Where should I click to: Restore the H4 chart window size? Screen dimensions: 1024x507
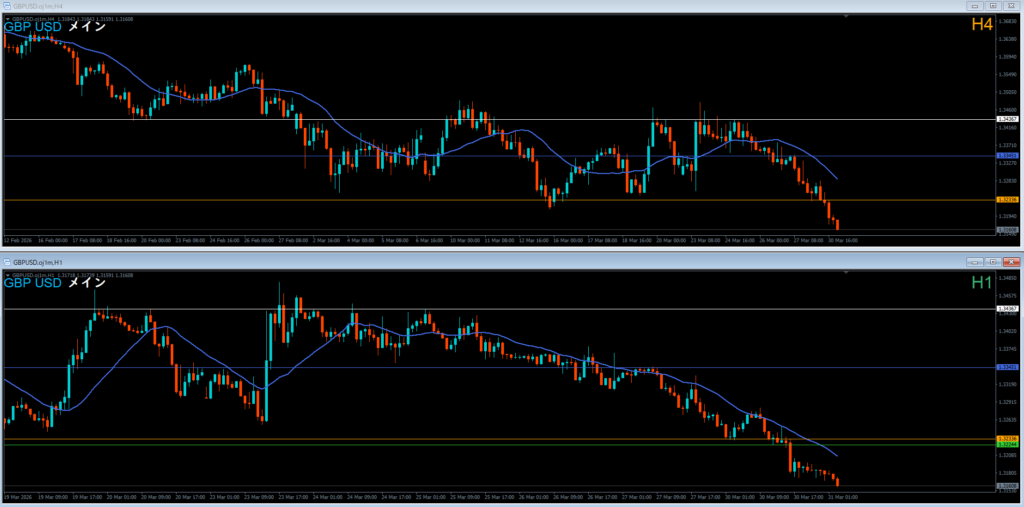[x=991, y=5]
